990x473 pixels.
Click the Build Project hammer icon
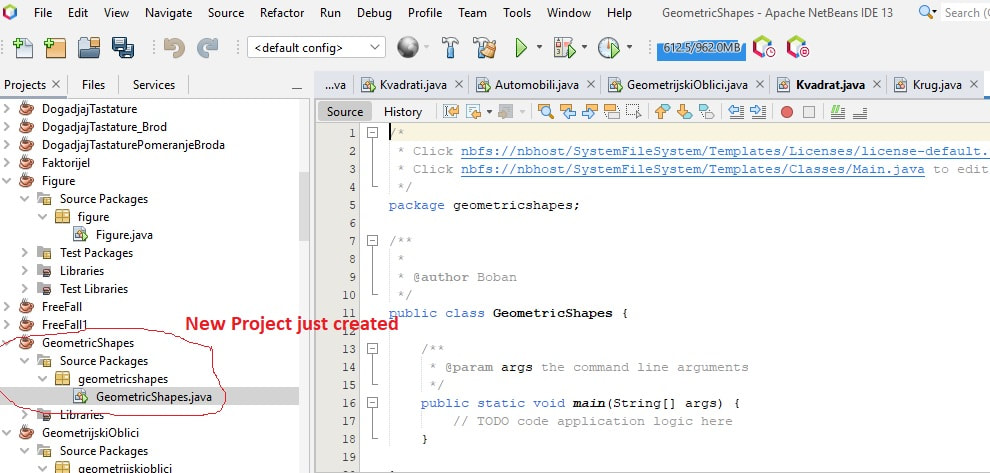coord(451,47)
